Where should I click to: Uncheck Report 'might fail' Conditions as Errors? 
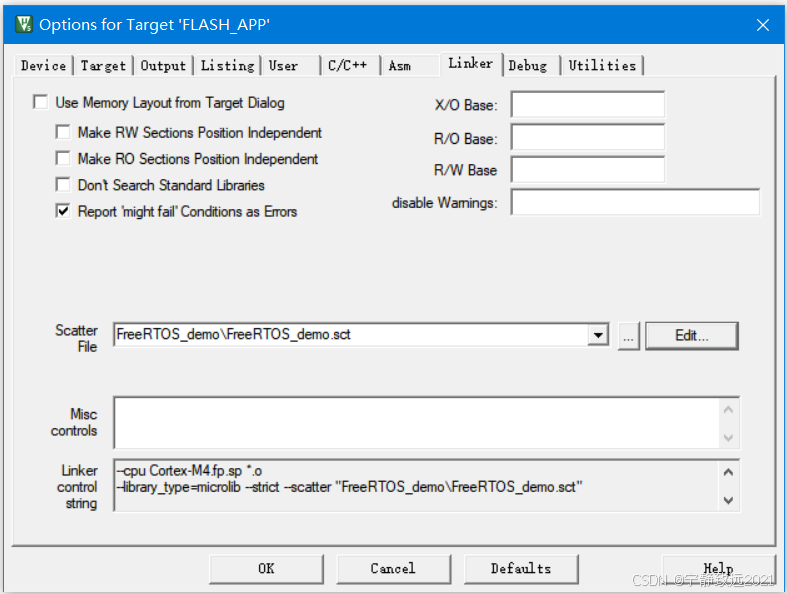click(63, 211)
